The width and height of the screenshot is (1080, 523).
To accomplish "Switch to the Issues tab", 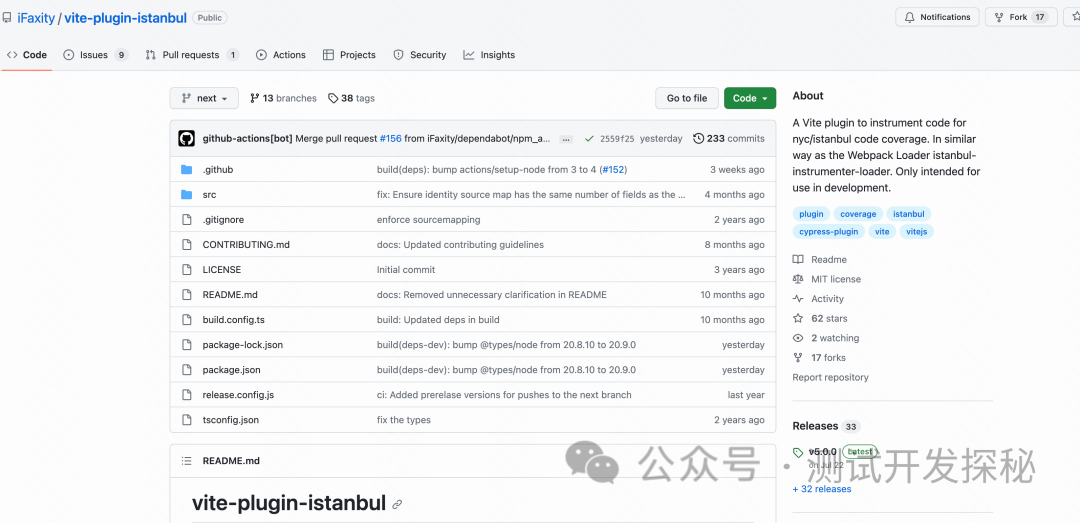I will (94, 55).
